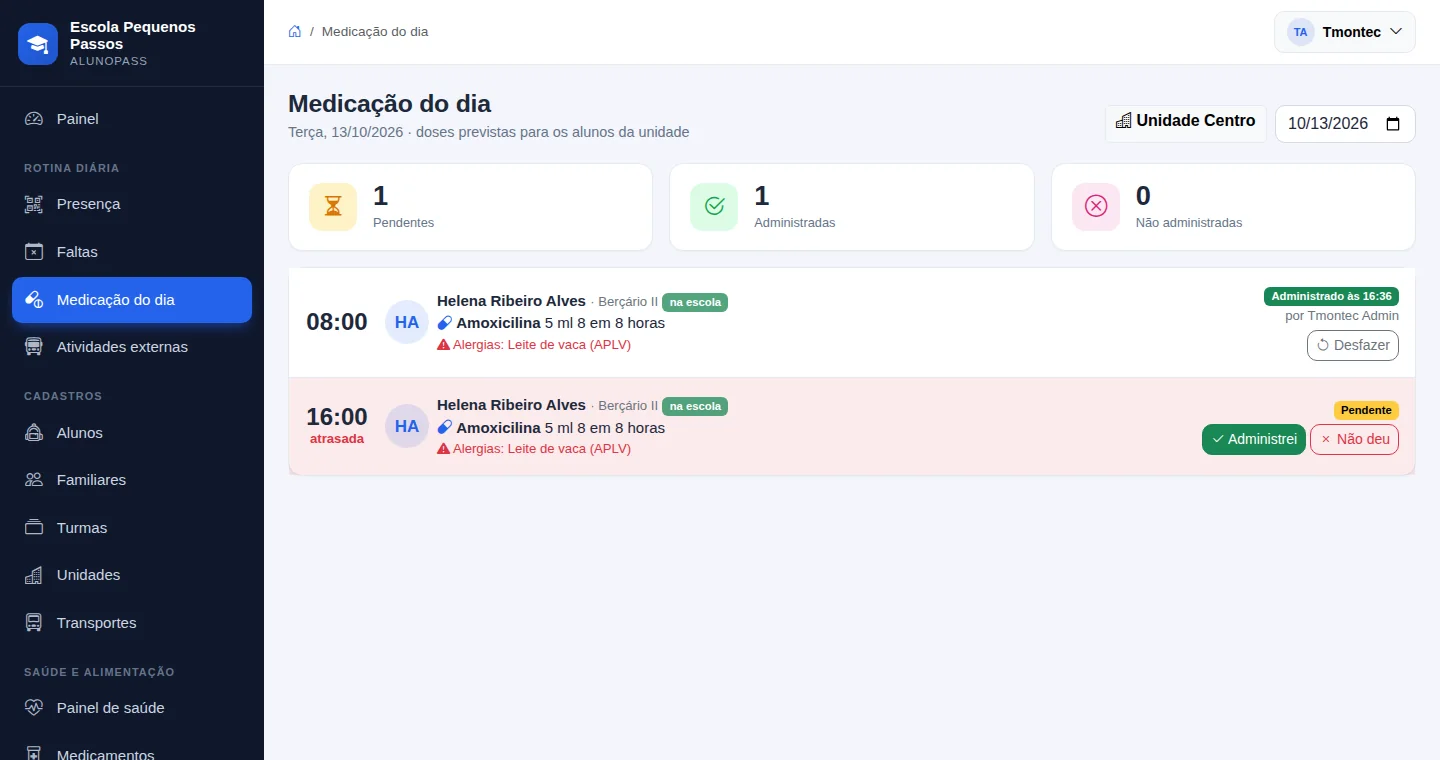This screenshot has height=760, width=1440.
Task: Click the capsule icon on the 08:00 dose
Action: coord(445,323)
